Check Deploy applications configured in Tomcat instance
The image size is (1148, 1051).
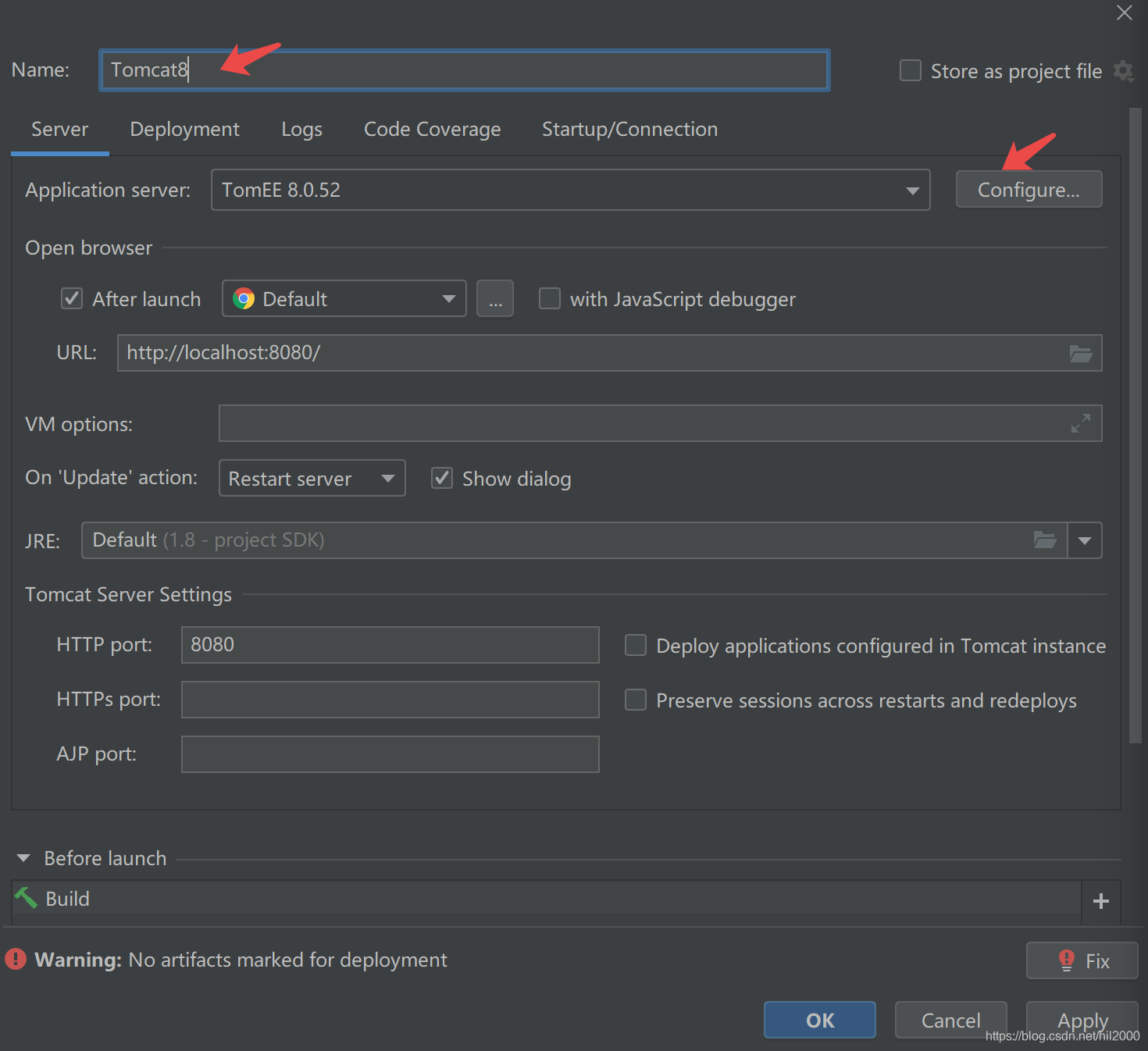click(x=636, y=645)
